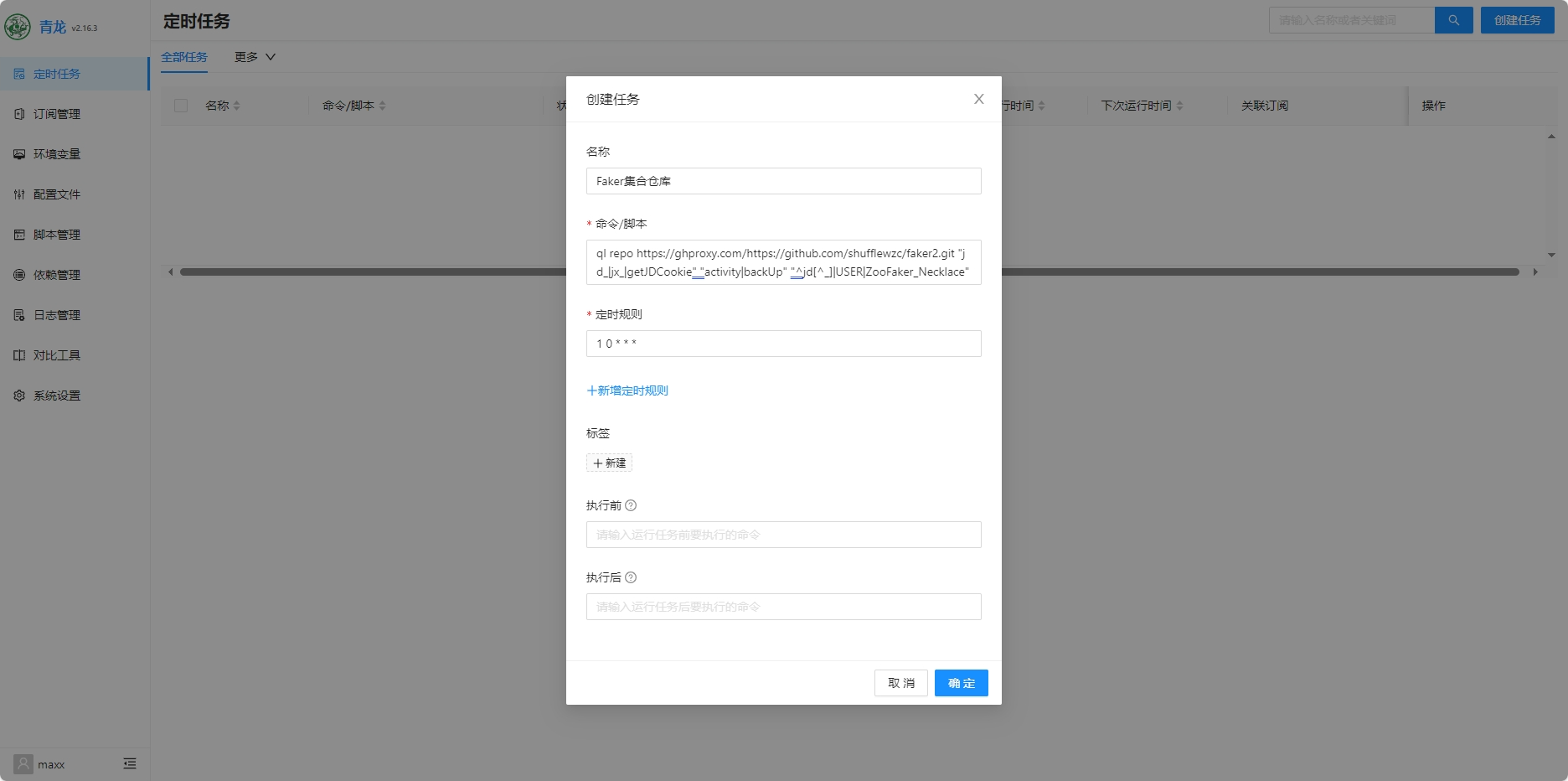Expand the 更多 dropdown
Screen dimensions: 1568x781
click(x=255, y=57)
